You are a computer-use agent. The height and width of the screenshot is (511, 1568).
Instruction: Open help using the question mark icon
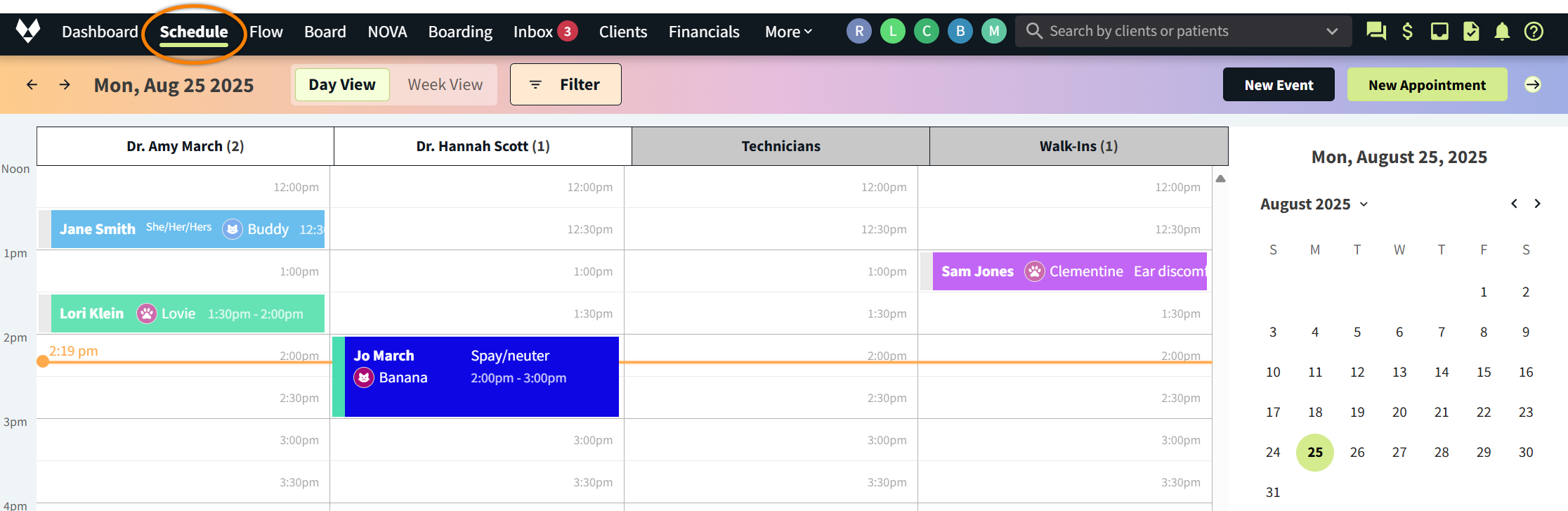pos(1534,30)
